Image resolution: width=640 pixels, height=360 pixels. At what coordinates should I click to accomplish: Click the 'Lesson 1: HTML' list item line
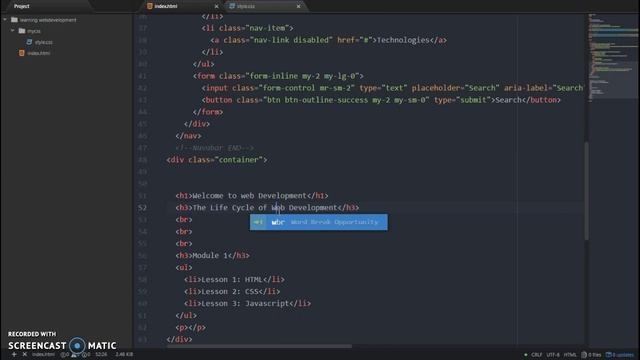(x=234, y=280)
